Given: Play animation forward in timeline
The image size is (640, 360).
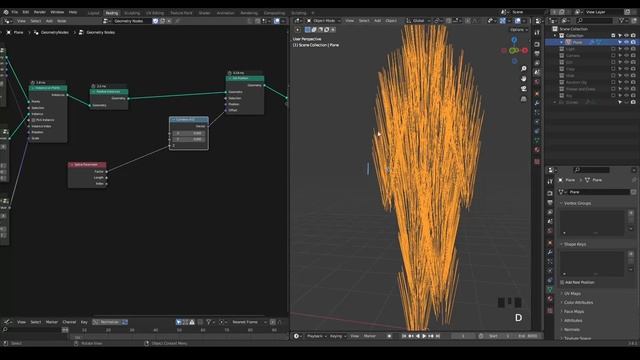Looking at the screenshot, I should [x=424, y=336].
